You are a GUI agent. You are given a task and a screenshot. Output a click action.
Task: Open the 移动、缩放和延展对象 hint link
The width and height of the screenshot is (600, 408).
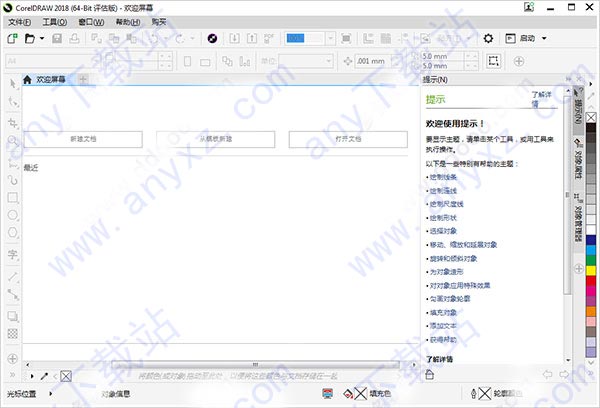[x=463, y=245]
